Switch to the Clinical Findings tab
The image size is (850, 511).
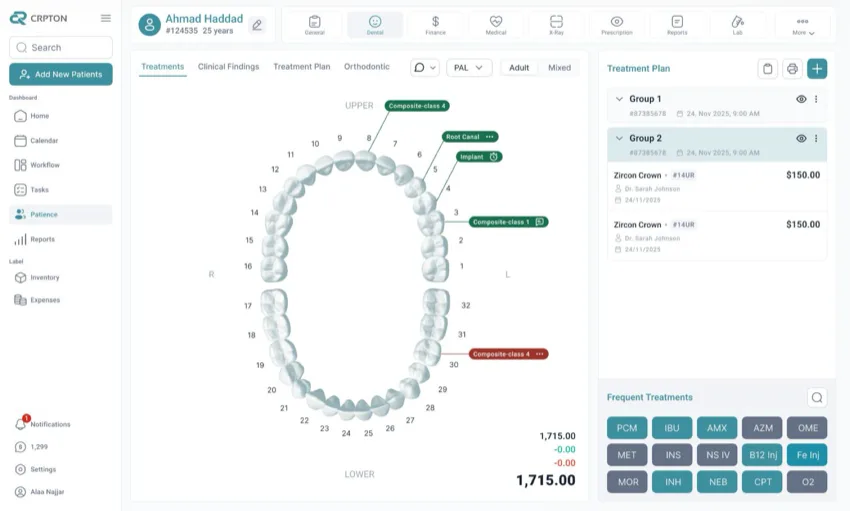click(x=228, y=67)
